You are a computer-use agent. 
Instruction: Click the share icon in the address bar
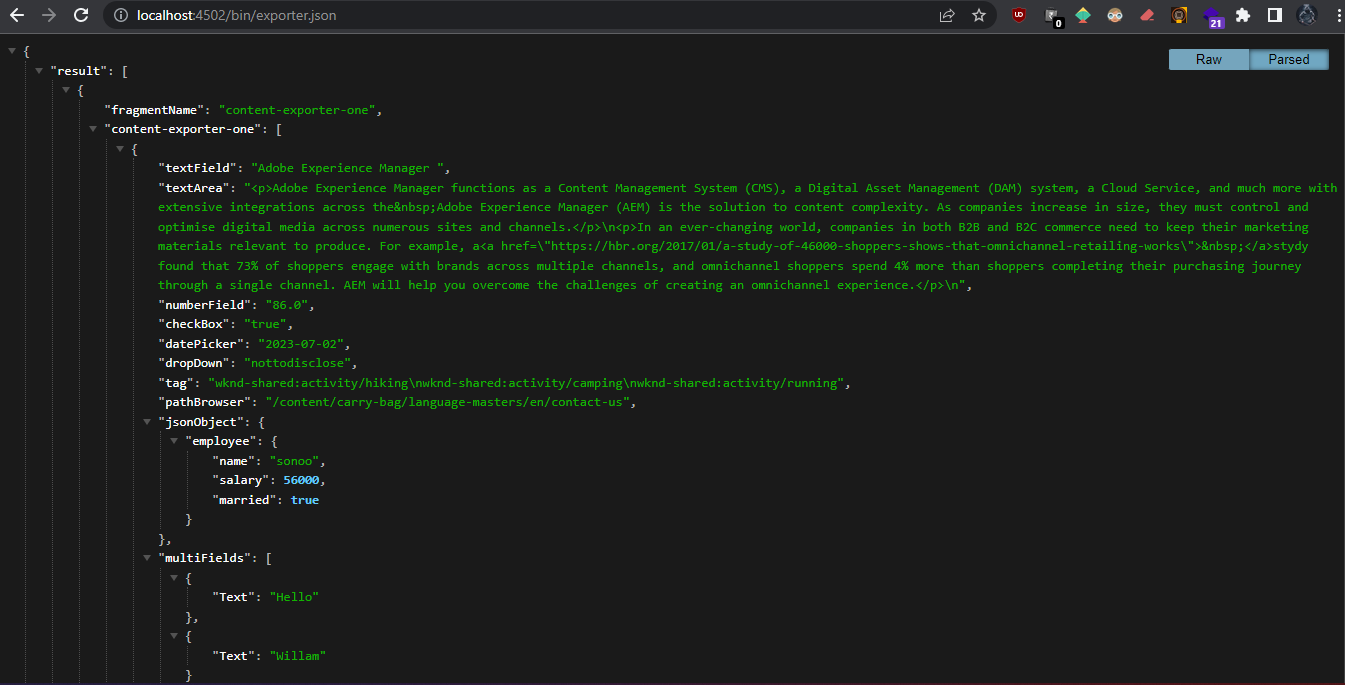click(x=946, y=15)
